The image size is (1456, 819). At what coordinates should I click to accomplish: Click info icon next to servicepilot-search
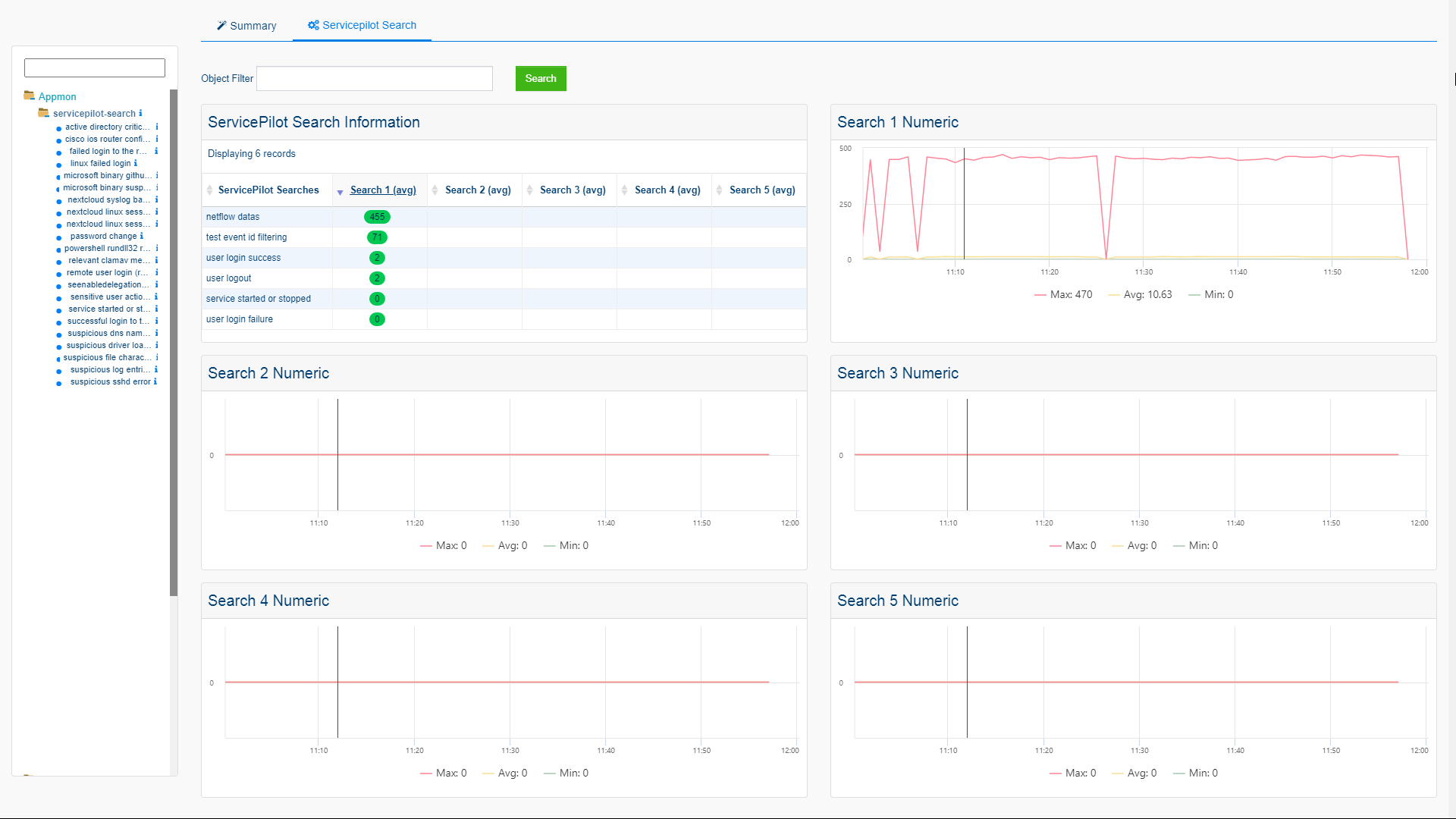140,113
